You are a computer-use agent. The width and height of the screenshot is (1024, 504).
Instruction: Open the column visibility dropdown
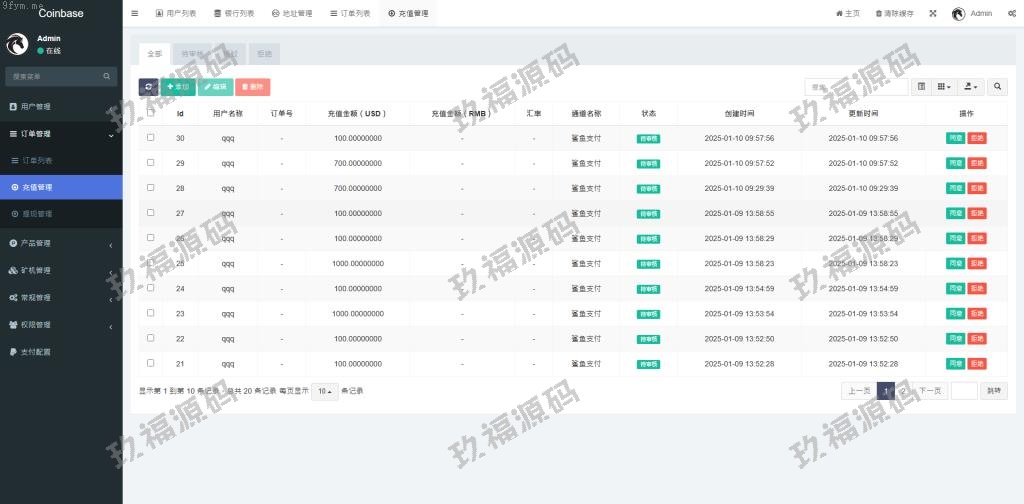pyautogui.click(x=944, y=87)
